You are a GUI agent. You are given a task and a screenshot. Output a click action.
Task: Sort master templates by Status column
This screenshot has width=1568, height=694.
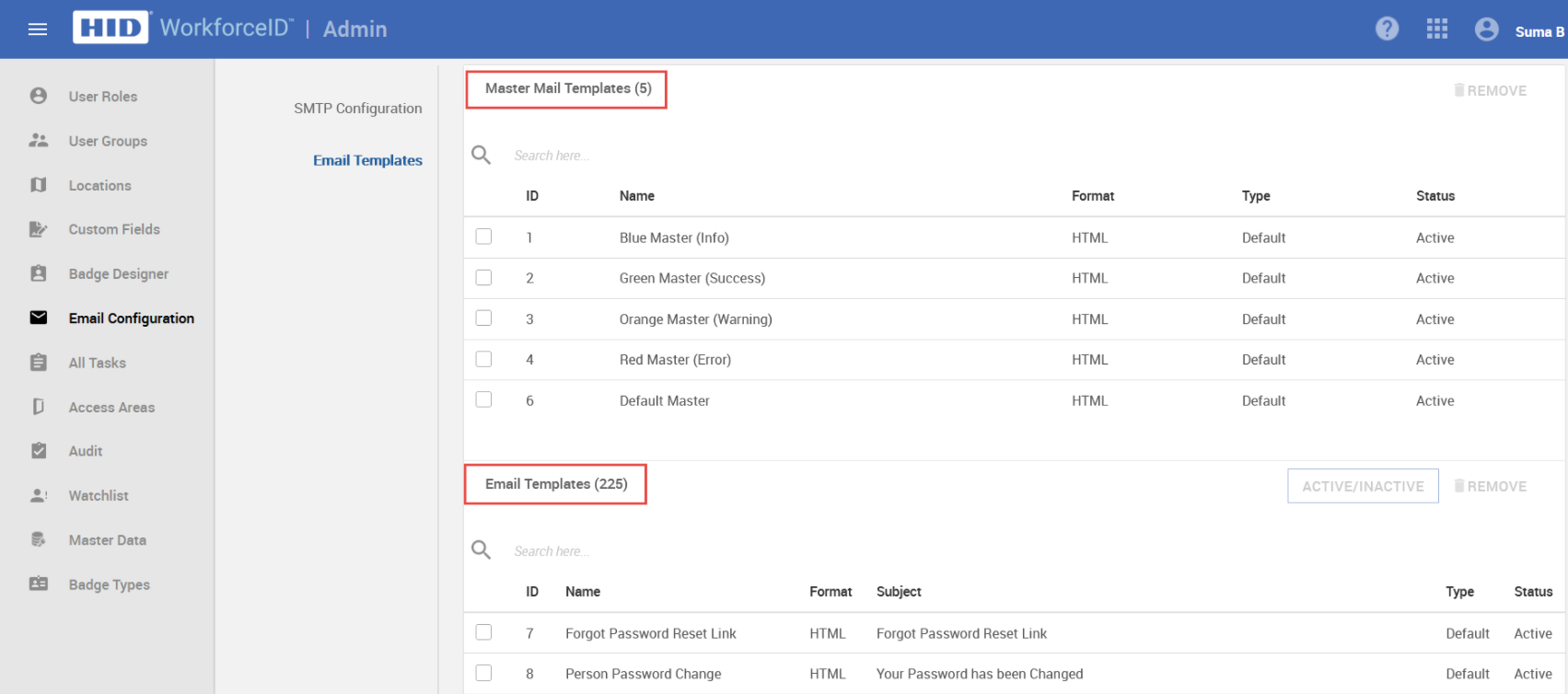click(x=1435, y=196)
